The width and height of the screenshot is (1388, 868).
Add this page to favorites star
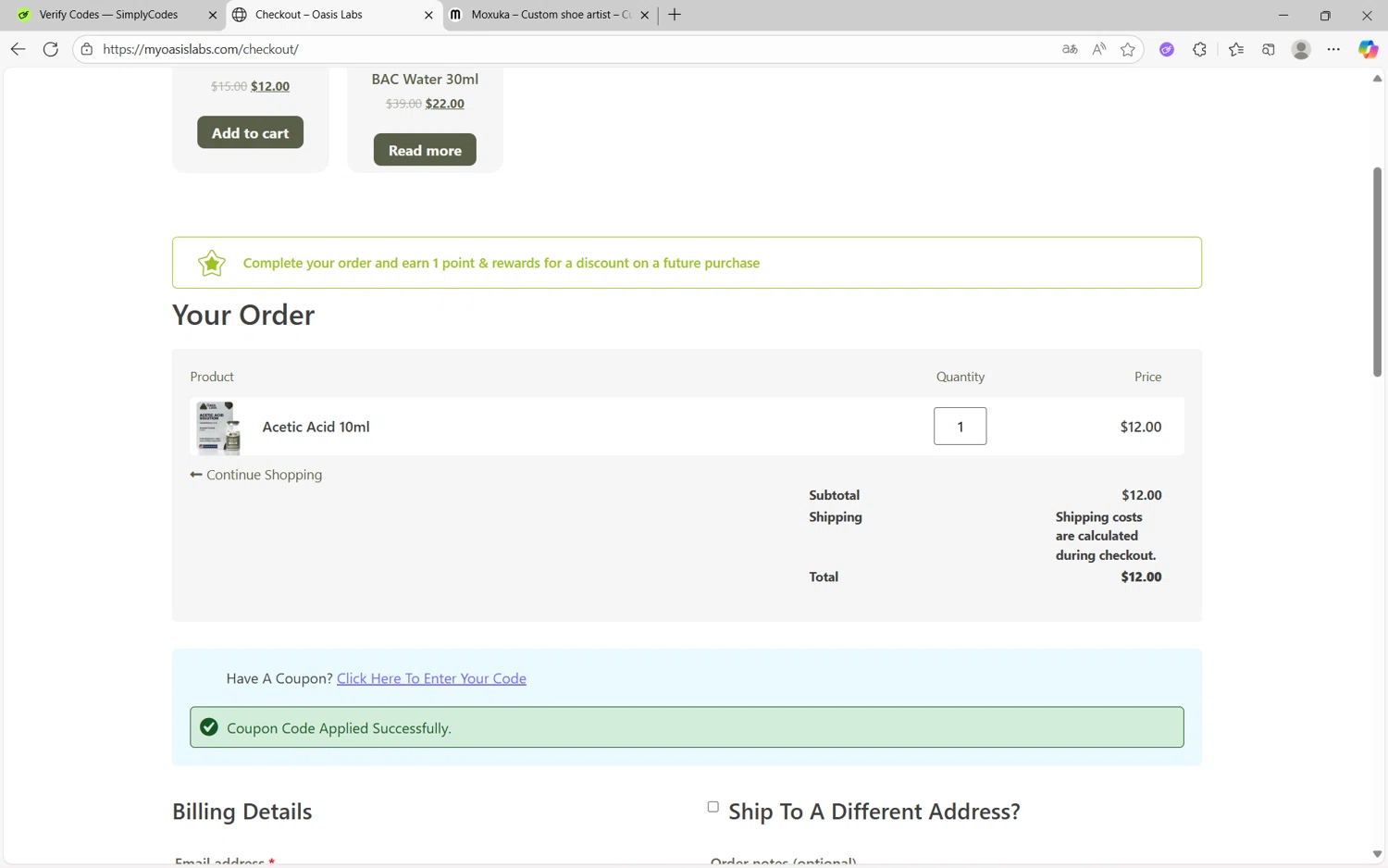(1128, 49)
